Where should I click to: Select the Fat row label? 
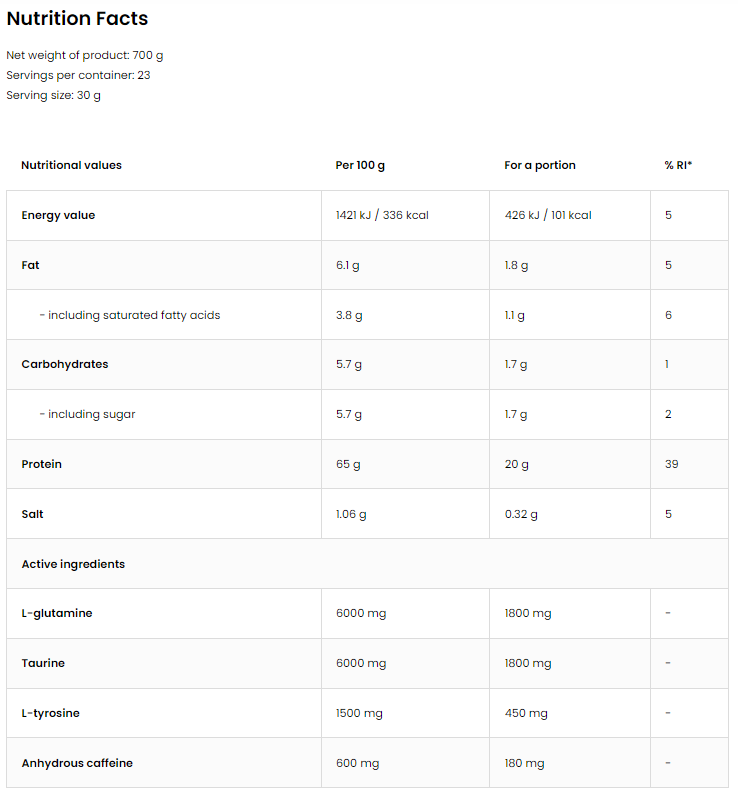pos(30,265)
